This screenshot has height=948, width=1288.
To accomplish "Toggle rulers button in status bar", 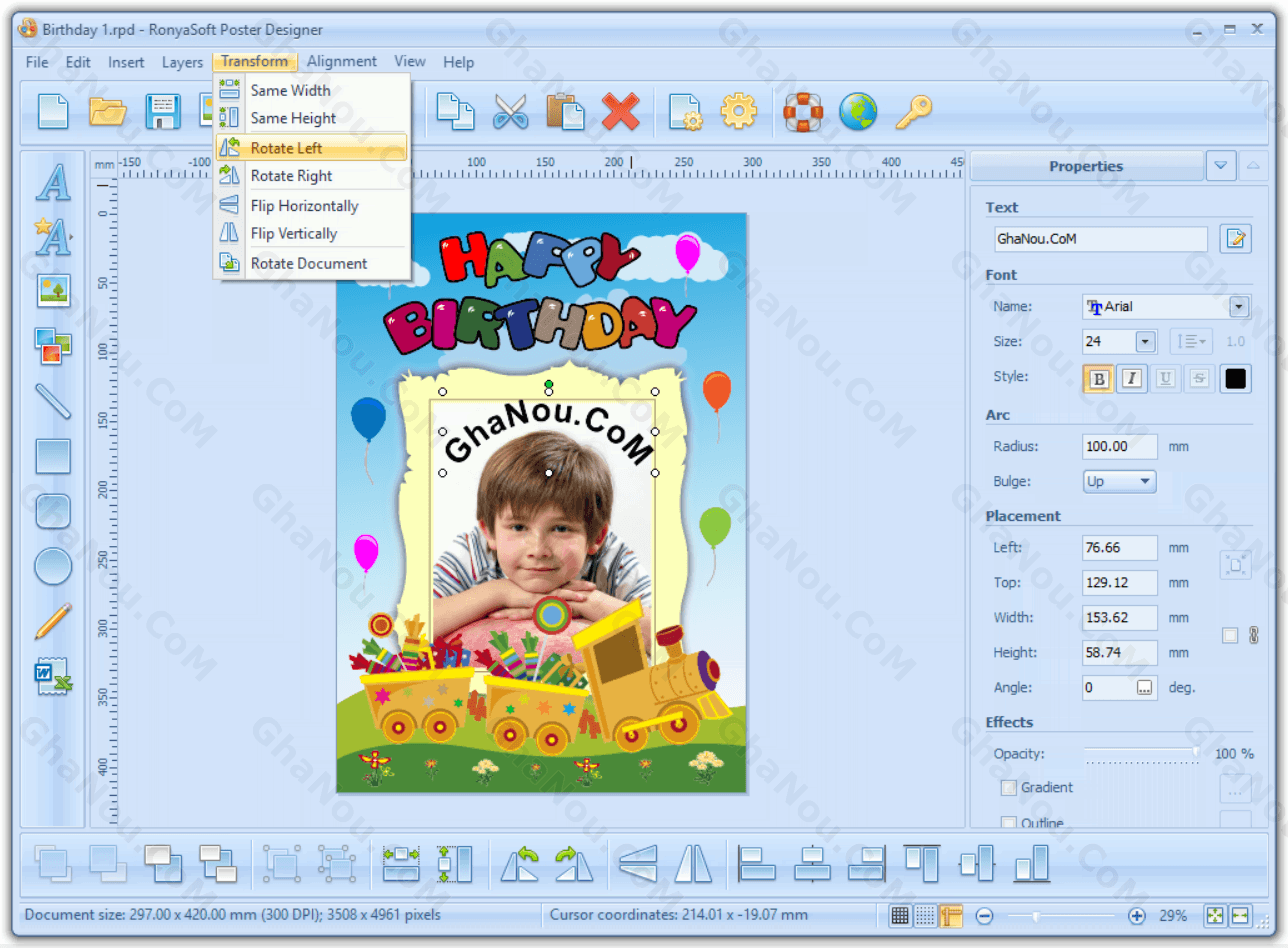I will (x=951, y=915).
